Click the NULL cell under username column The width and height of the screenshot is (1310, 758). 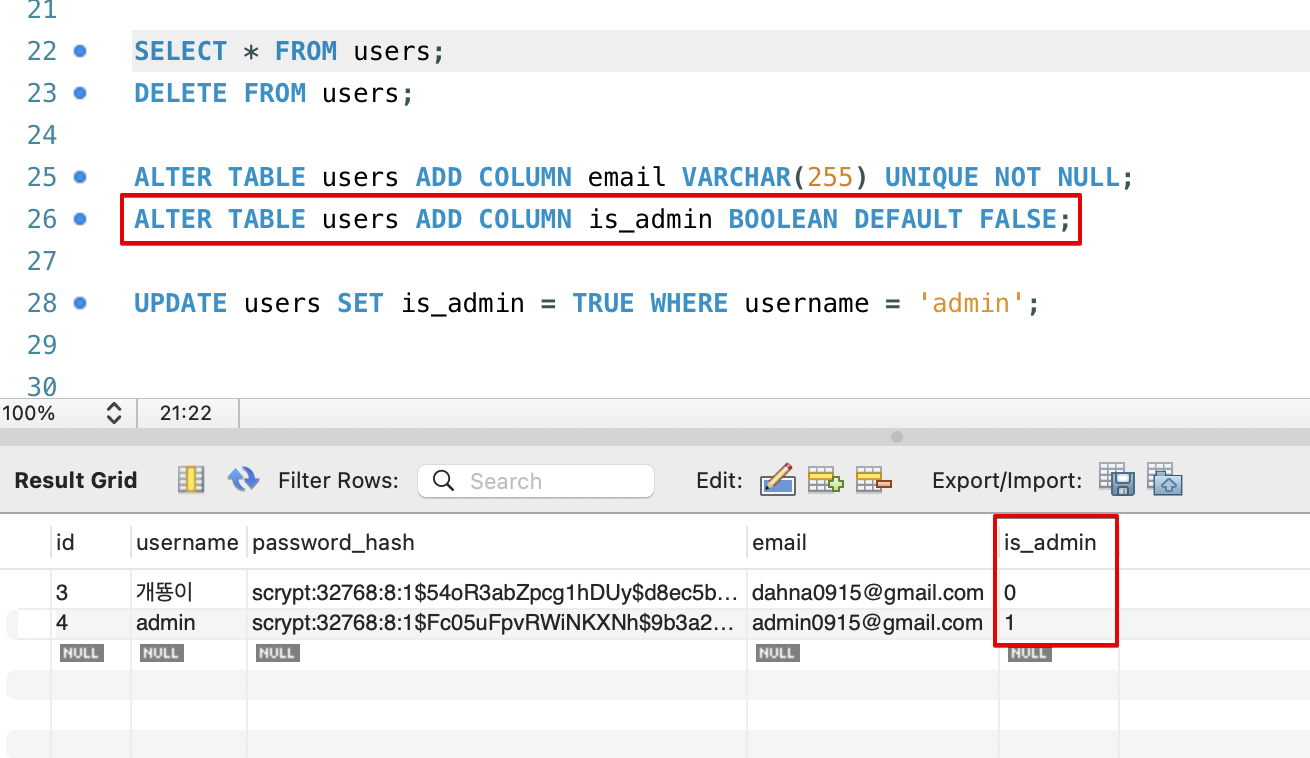160,653
